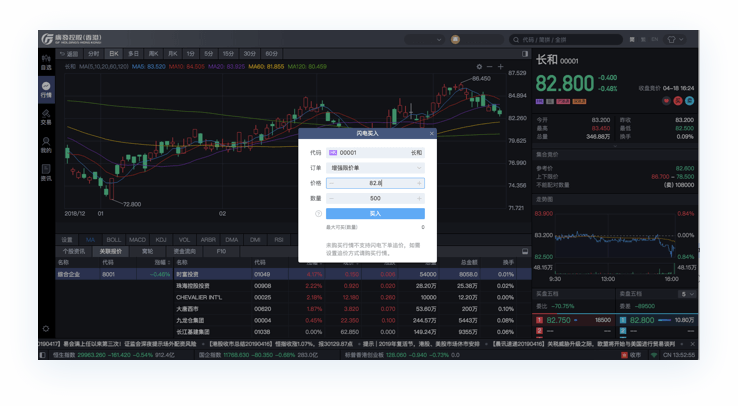Click the 返回 back button
The image size is (738, 406).
(69, 54)
